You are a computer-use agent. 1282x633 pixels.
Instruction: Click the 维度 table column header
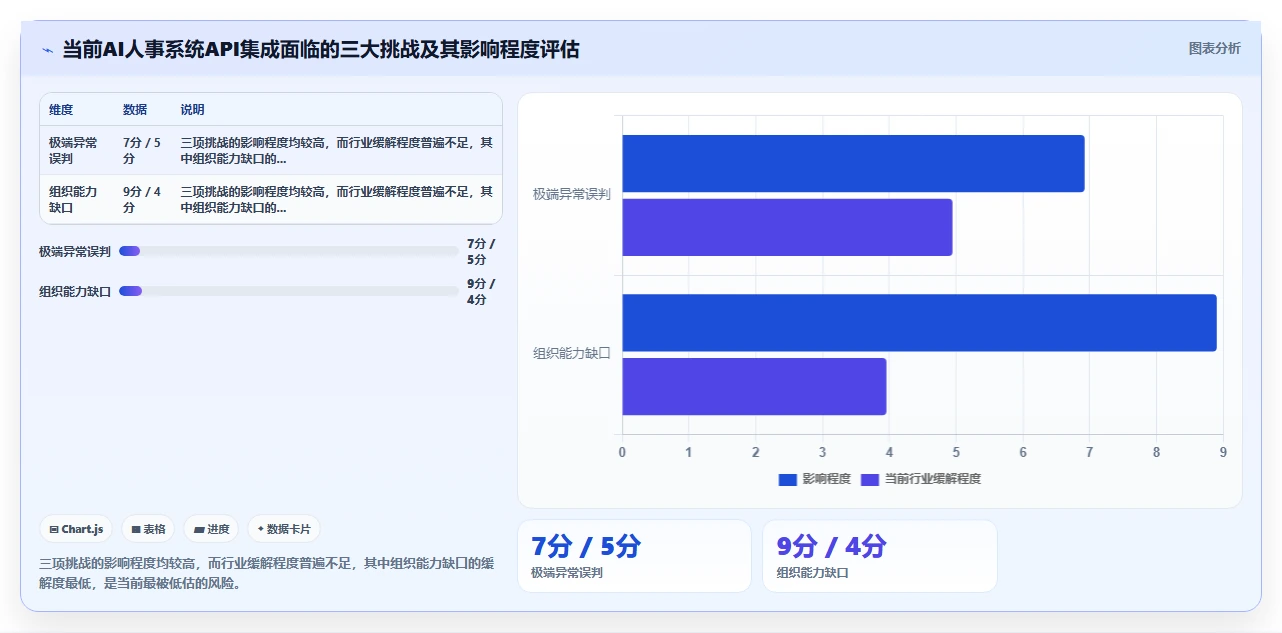(61, 110)
